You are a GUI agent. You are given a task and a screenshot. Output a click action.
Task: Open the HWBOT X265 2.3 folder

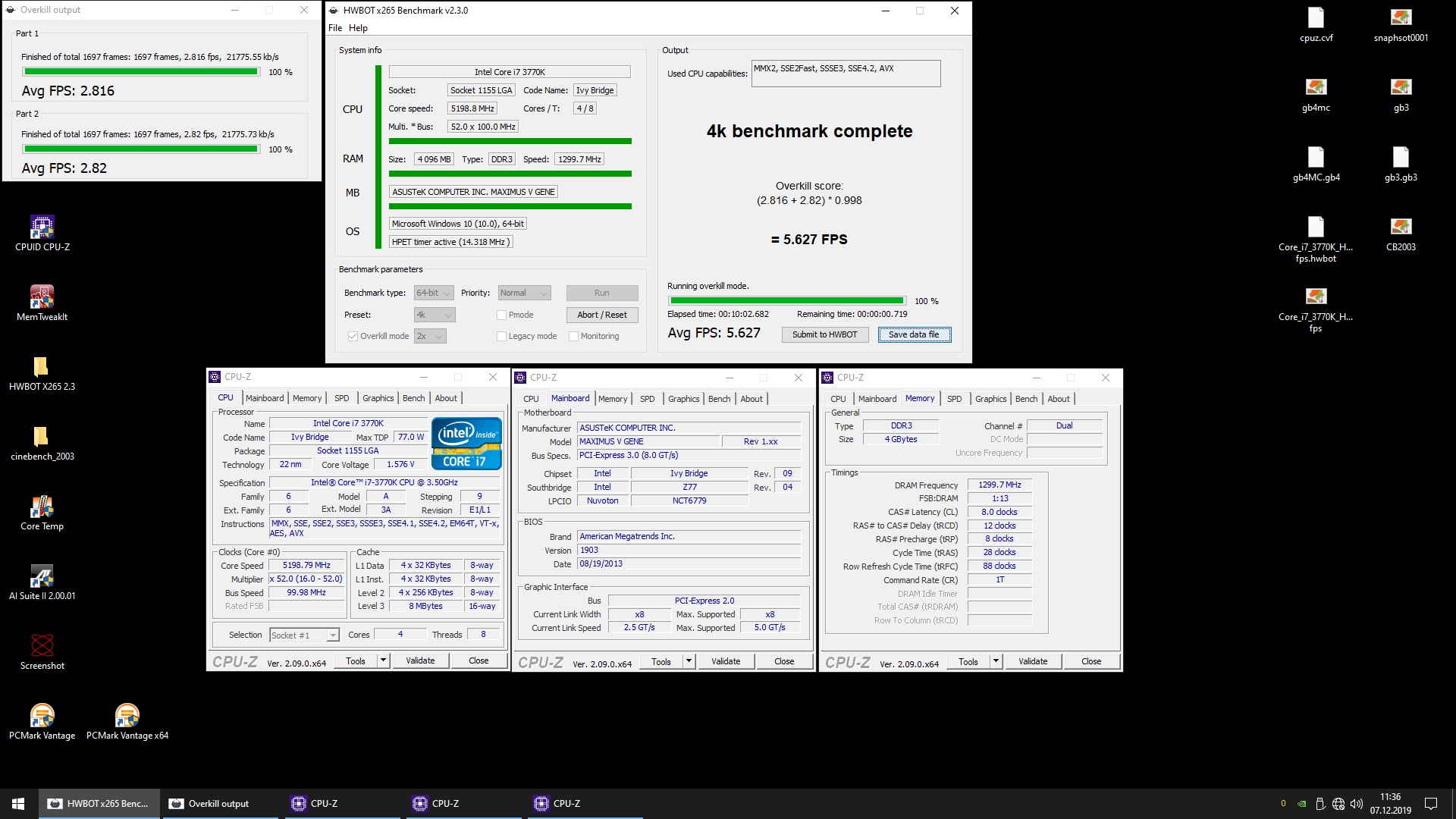click(42, 372)
